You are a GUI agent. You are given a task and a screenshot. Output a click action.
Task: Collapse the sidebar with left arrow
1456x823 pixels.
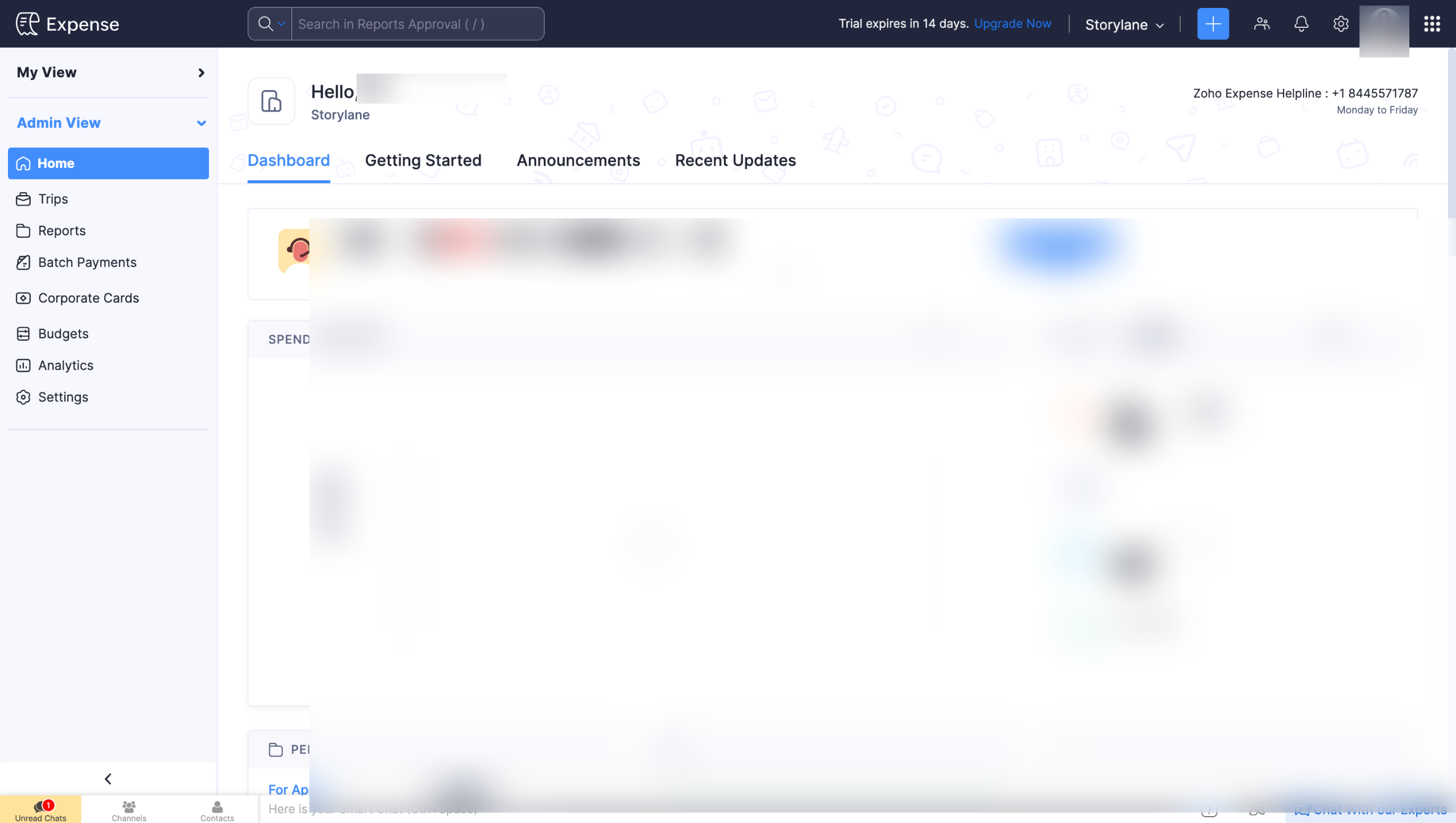[x=108, y=779]
